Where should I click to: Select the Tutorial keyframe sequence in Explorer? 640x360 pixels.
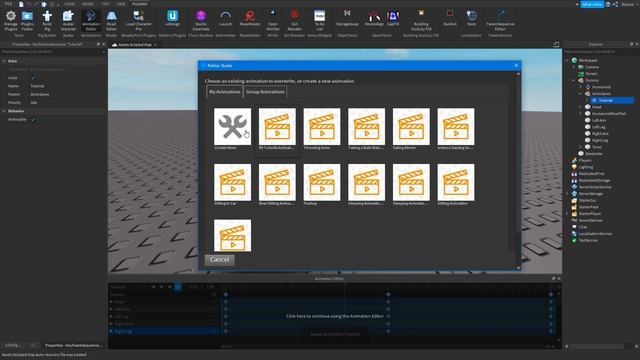[612, 100]
